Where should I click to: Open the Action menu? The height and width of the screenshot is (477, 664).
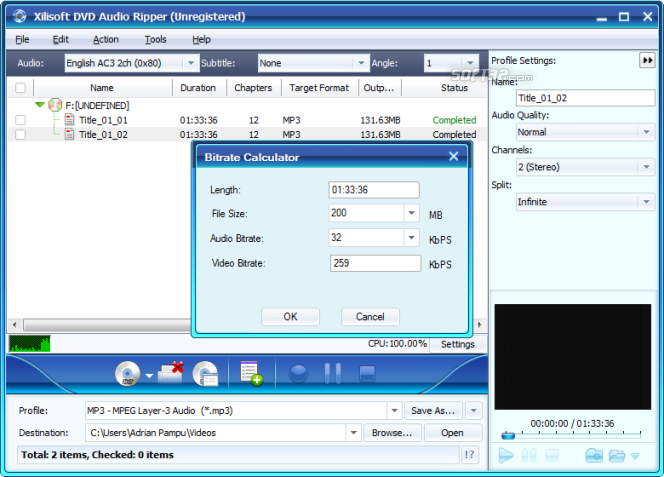coord(106,39)
